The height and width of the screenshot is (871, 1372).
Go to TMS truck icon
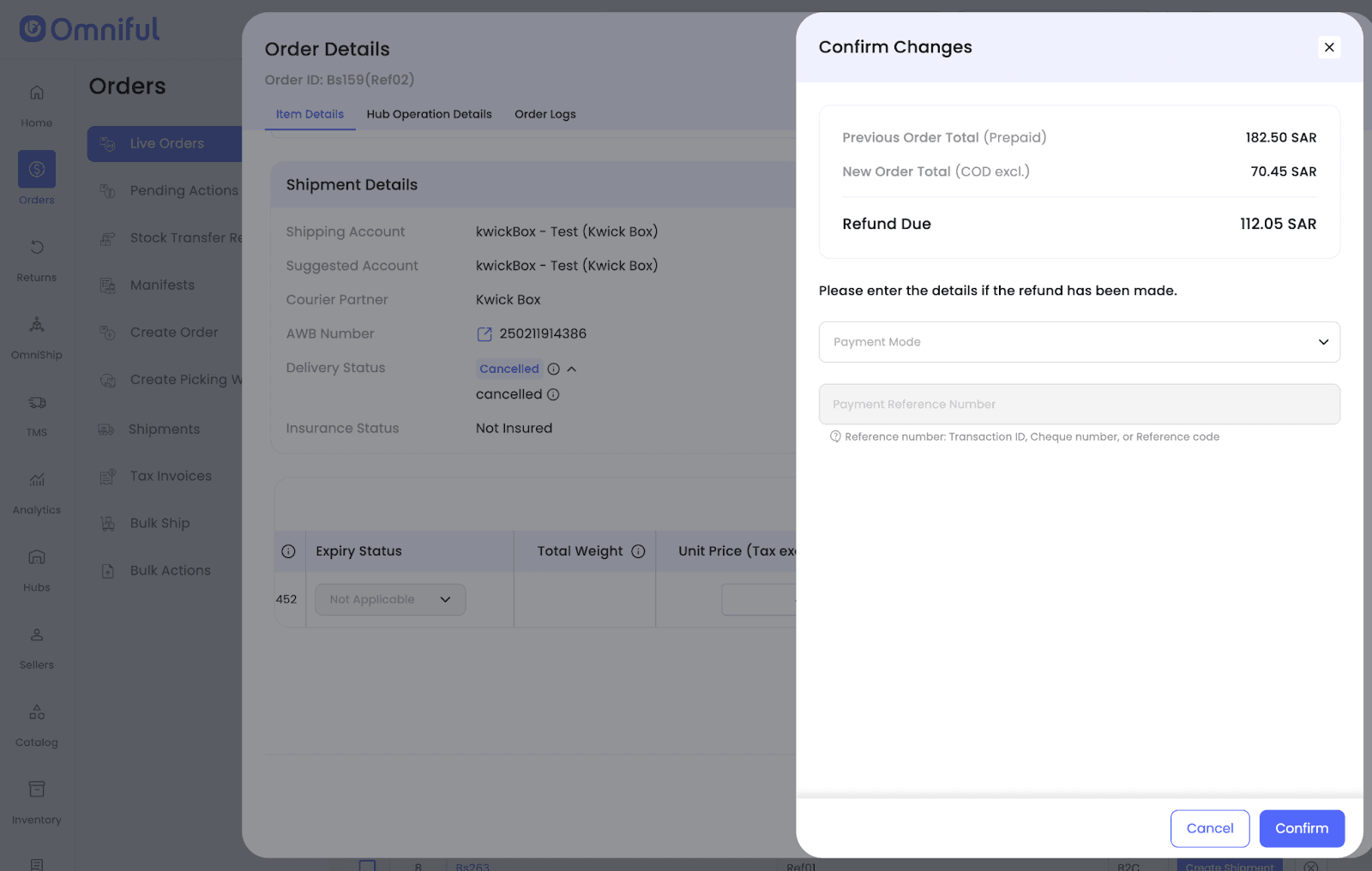coord(37,403)
